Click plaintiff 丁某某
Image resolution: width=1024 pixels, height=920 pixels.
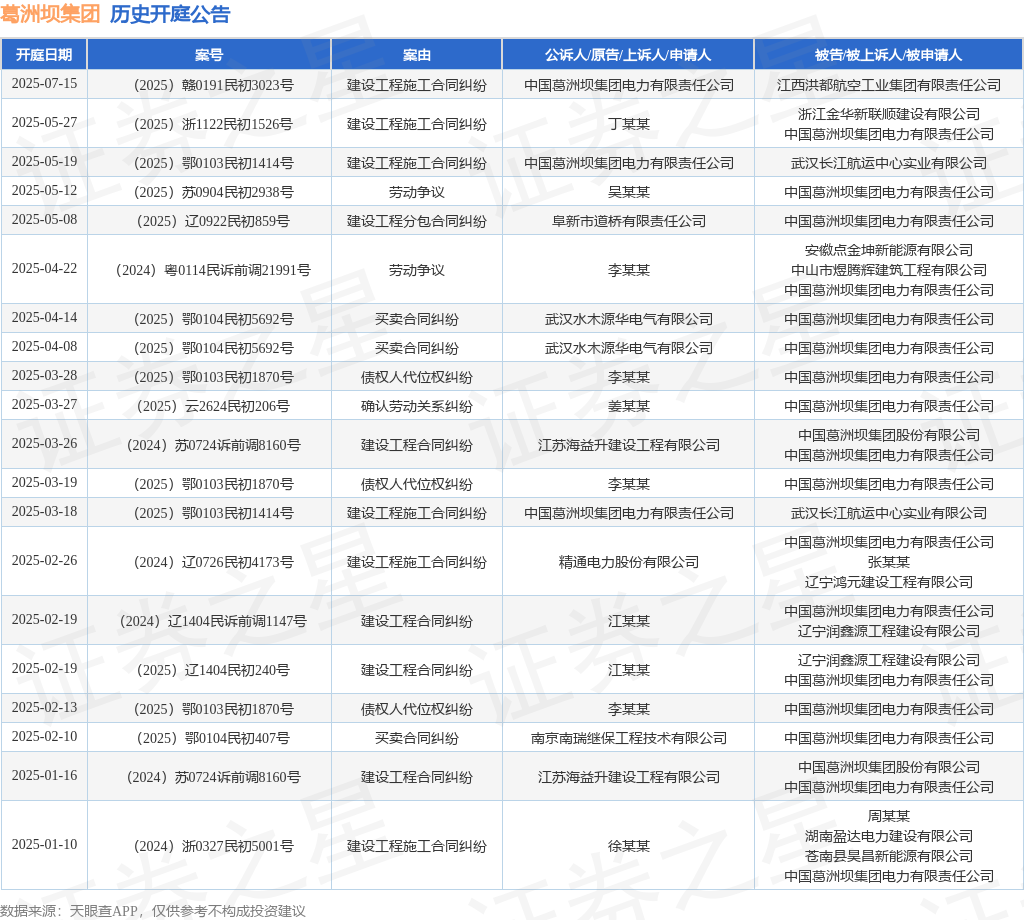[x=629, y=124]
